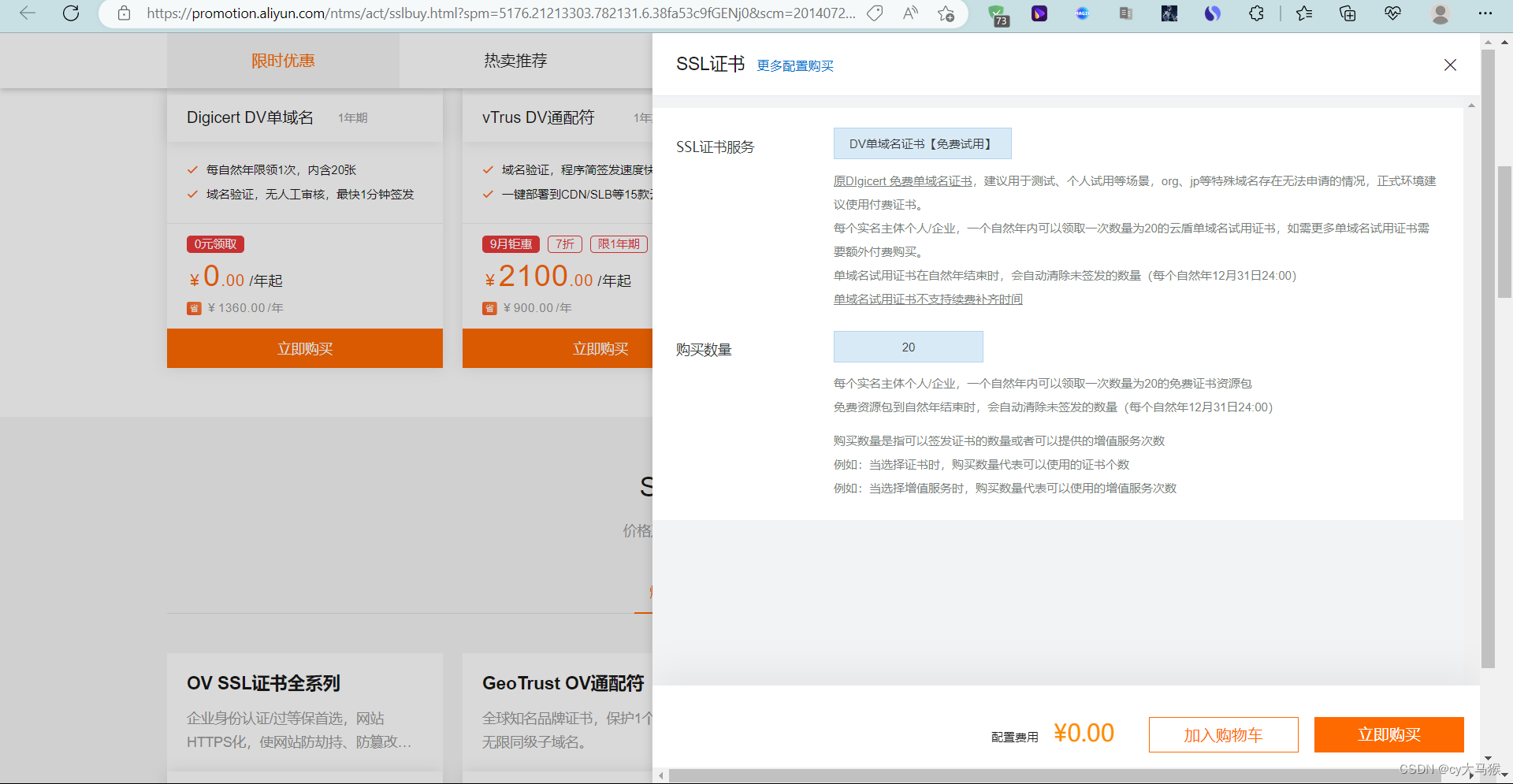Open Collections icon in toolbar

tap(1348, 13)
